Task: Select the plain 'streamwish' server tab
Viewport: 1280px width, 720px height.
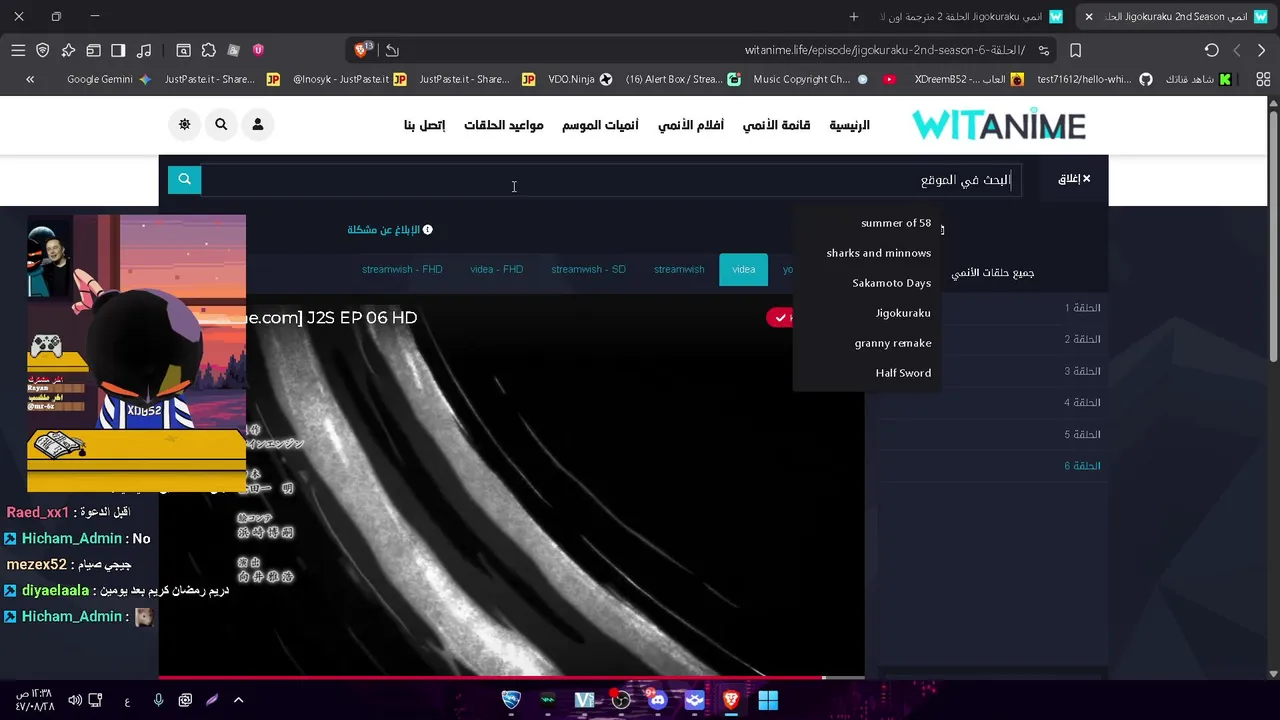Action: (x=679, y=269)
